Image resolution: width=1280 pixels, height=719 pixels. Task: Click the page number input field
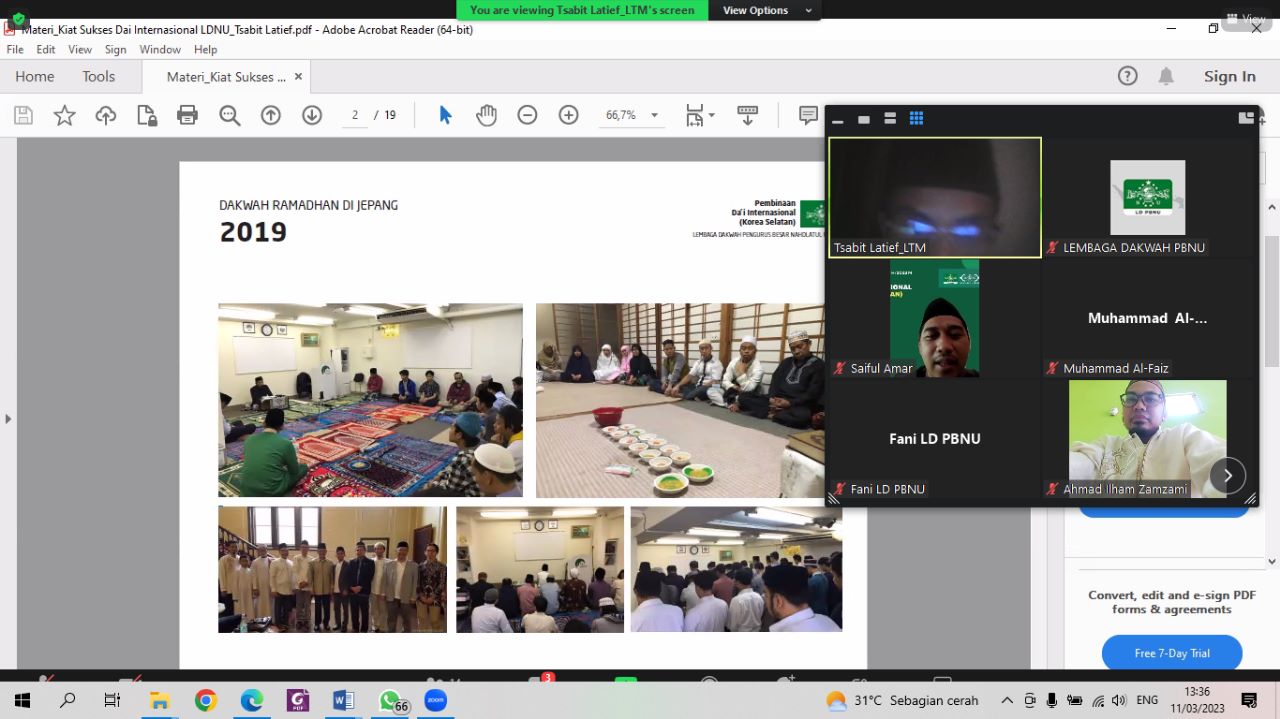click(354, 115)
